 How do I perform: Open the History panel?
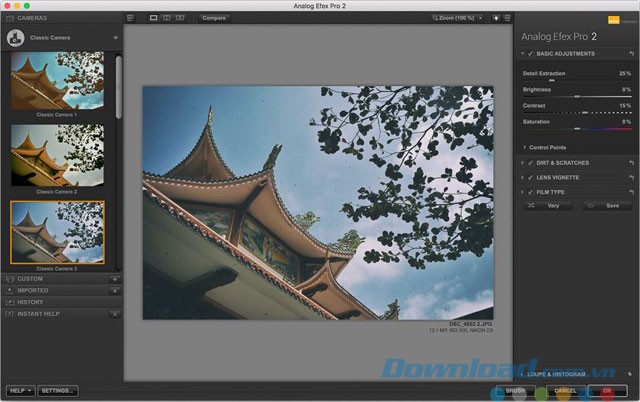coord(30,302)
